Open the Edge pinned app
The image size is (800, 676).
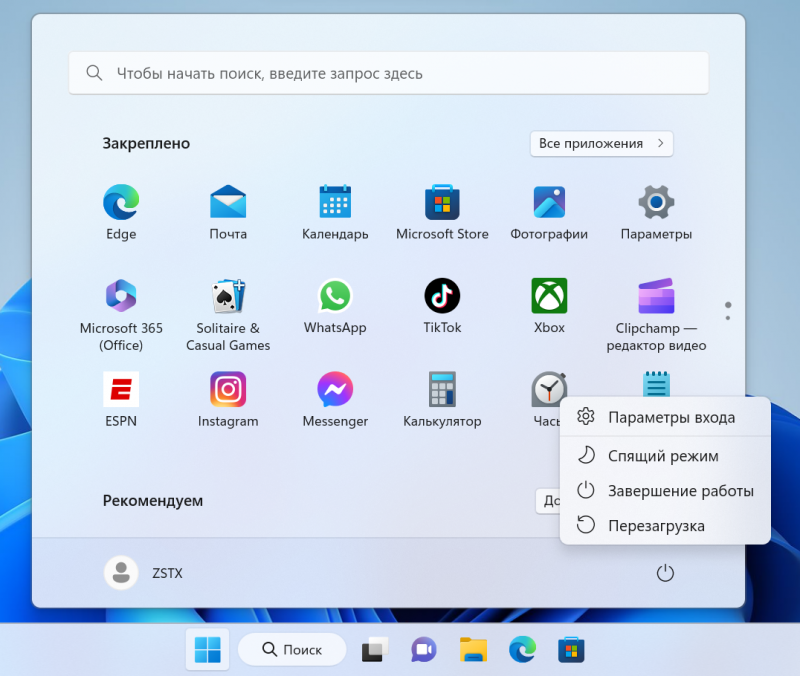[121, 213]
